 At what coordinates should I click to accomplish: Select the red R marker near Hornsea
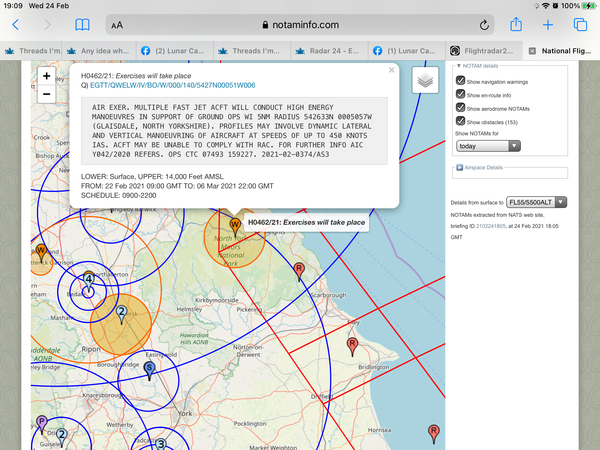(434, 433)
